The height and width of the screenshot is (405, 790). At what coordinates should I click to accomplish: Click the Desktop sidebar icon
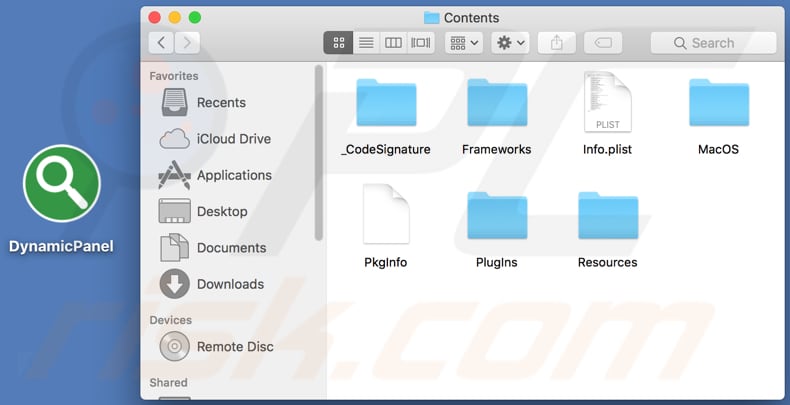(x=174, y=211)
